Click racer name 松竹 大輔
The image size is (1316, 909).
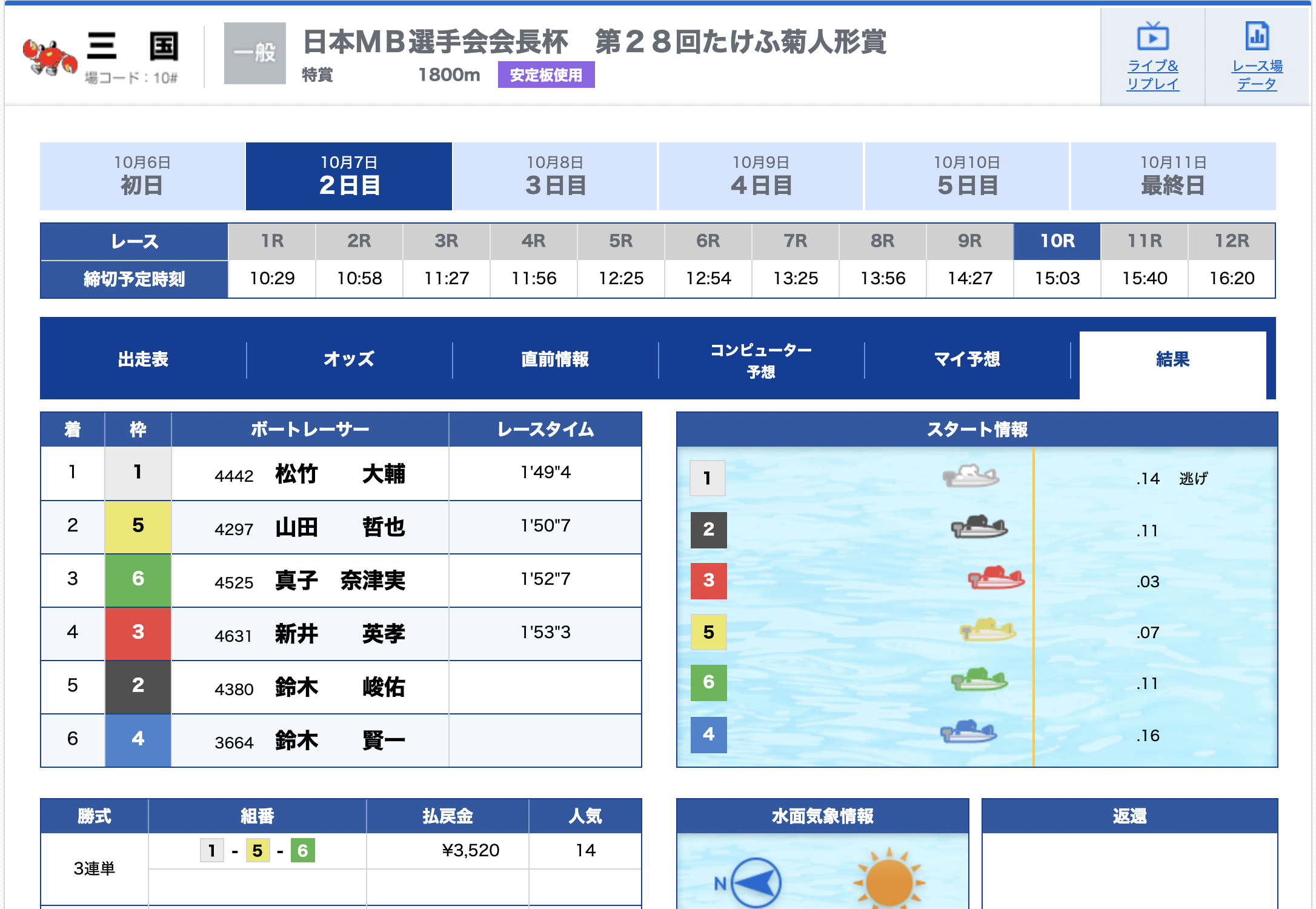click(x=340, y=474)
